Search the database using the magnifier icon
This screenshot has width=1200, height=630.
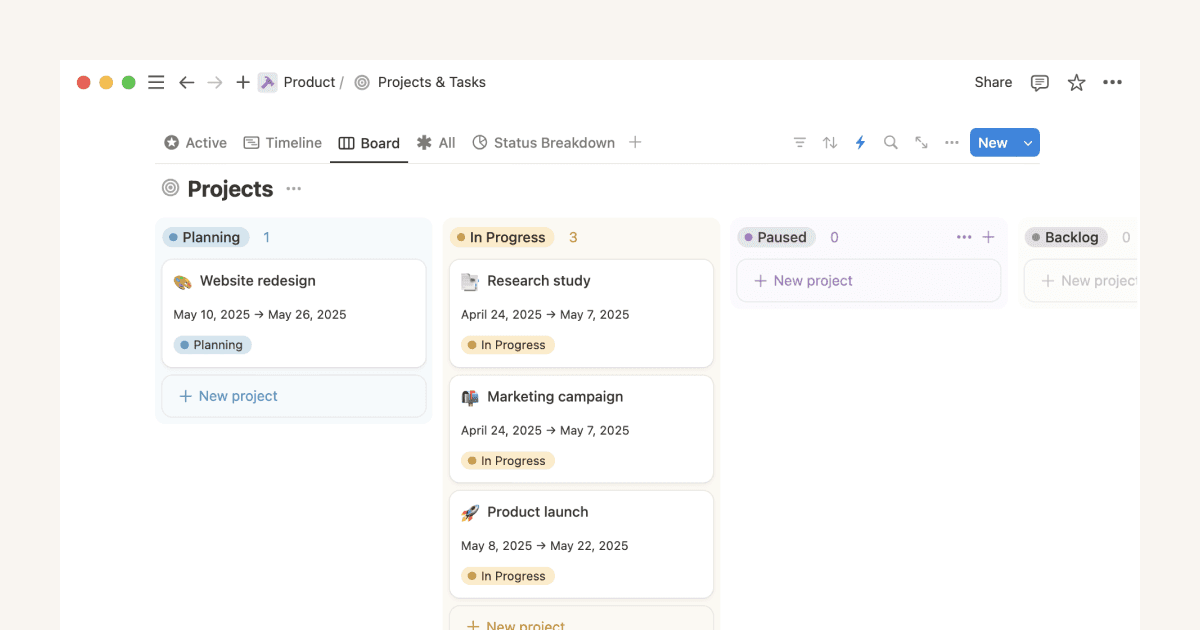click(890, 142)
